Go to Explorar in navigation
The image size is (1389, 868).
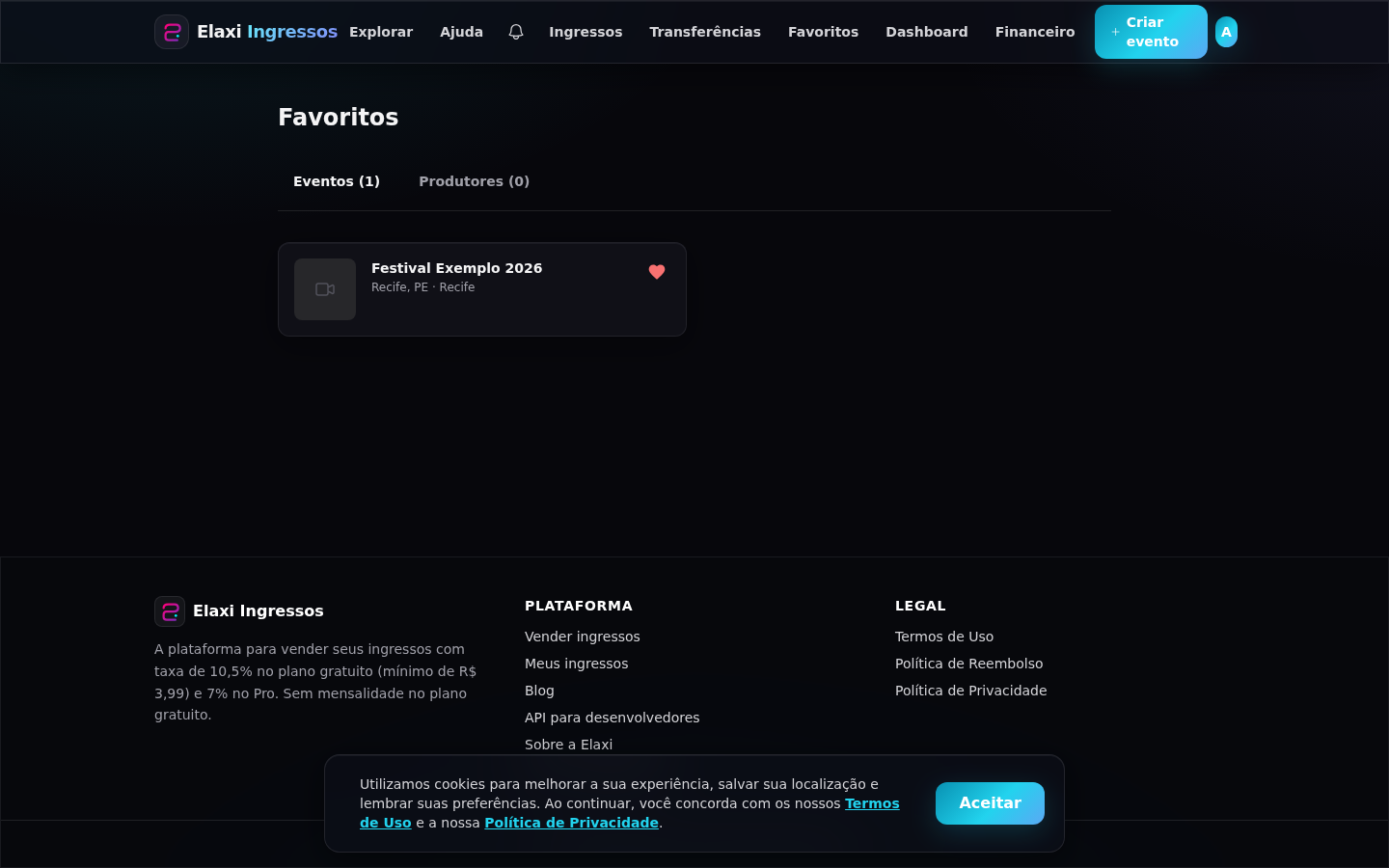(x=381, y=32)
